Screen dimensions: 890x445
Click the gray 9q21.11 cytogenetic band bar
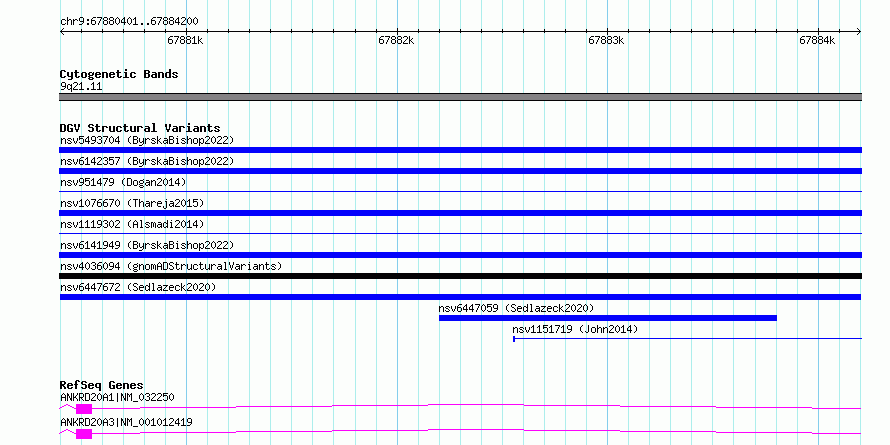tap(460, 97)
